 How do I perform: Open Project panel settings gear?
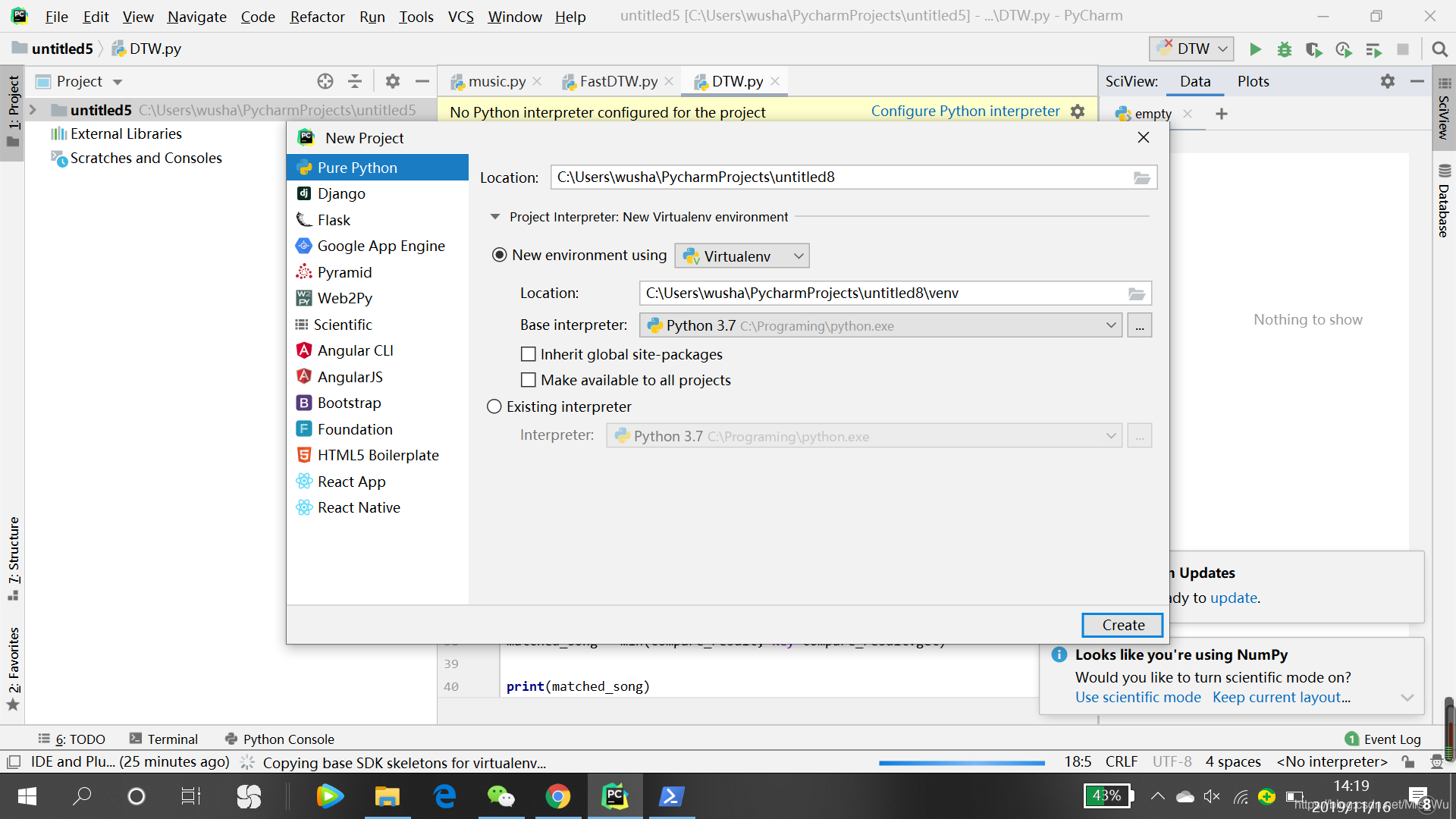coord(392,81)
